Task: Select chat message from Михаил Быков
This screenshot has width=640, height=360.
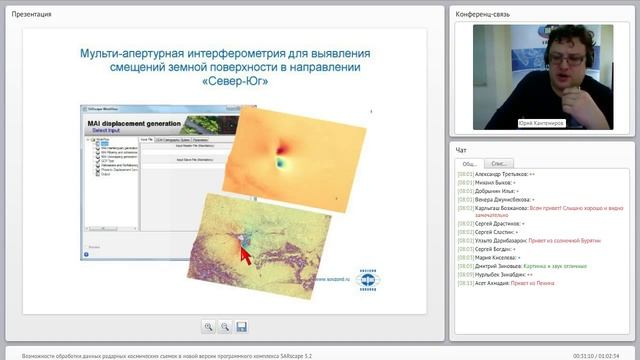Action: pyautogui.click(x=487, y=183)
